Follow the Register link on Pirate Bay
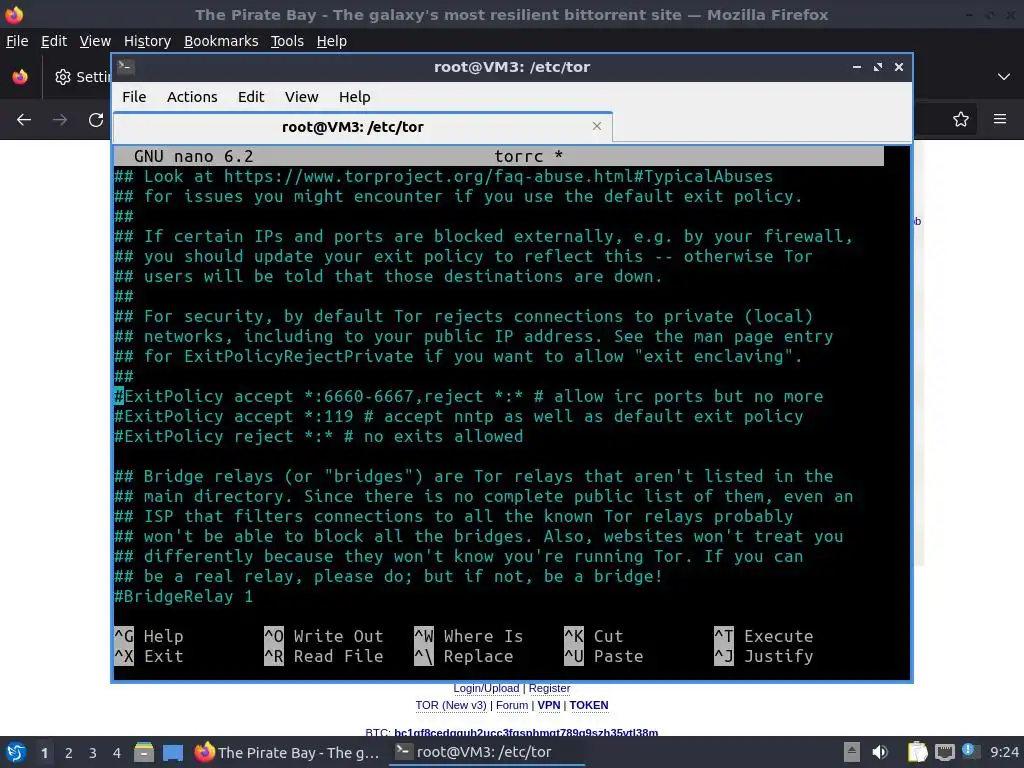This screenshot has height=768, width=1024. [549, 688]
